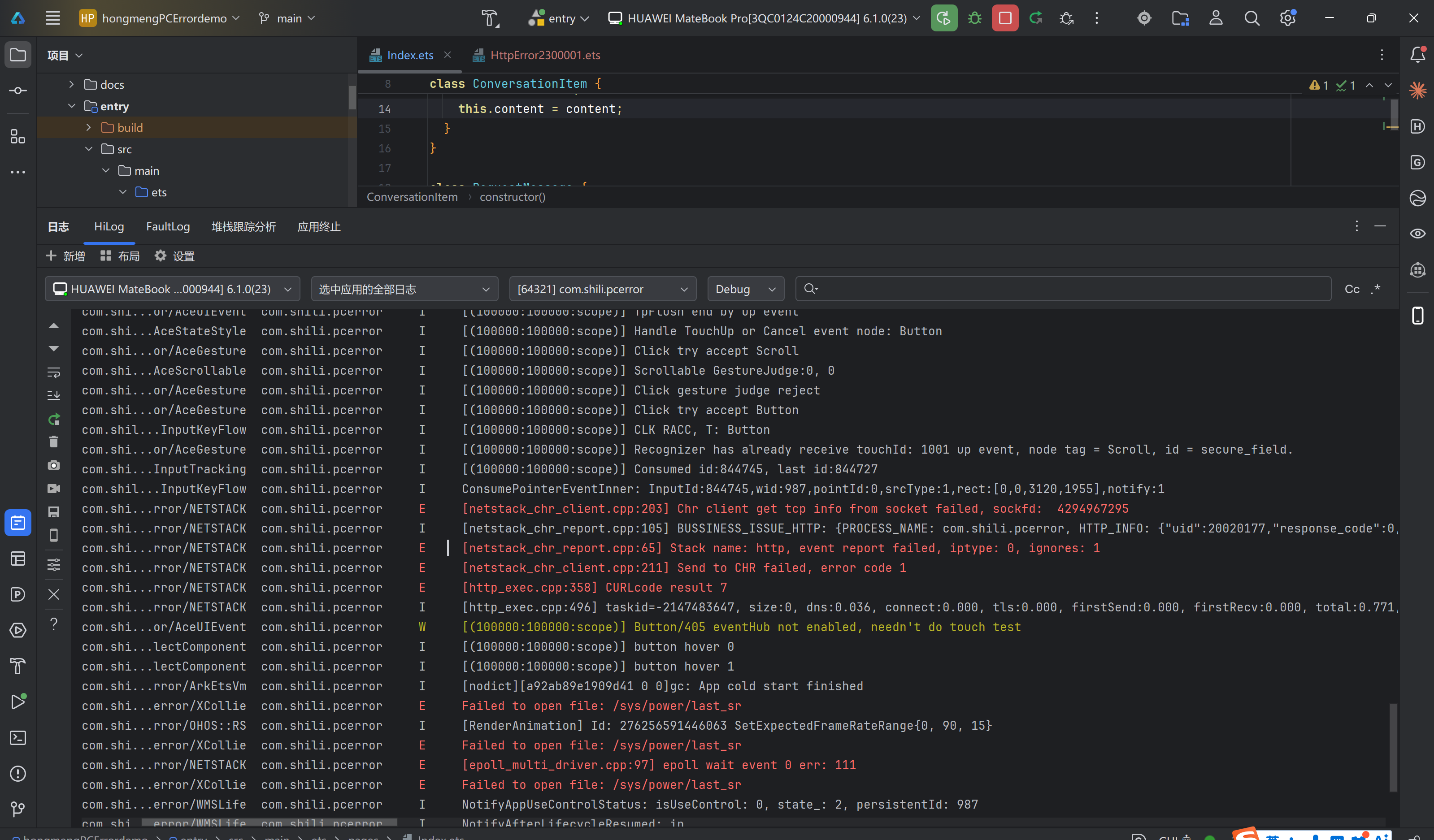1434x840 pixels.
Task: Select the 堆栈跟踪分析 tab
Action: pyautogui.click(x=243, y=226)
